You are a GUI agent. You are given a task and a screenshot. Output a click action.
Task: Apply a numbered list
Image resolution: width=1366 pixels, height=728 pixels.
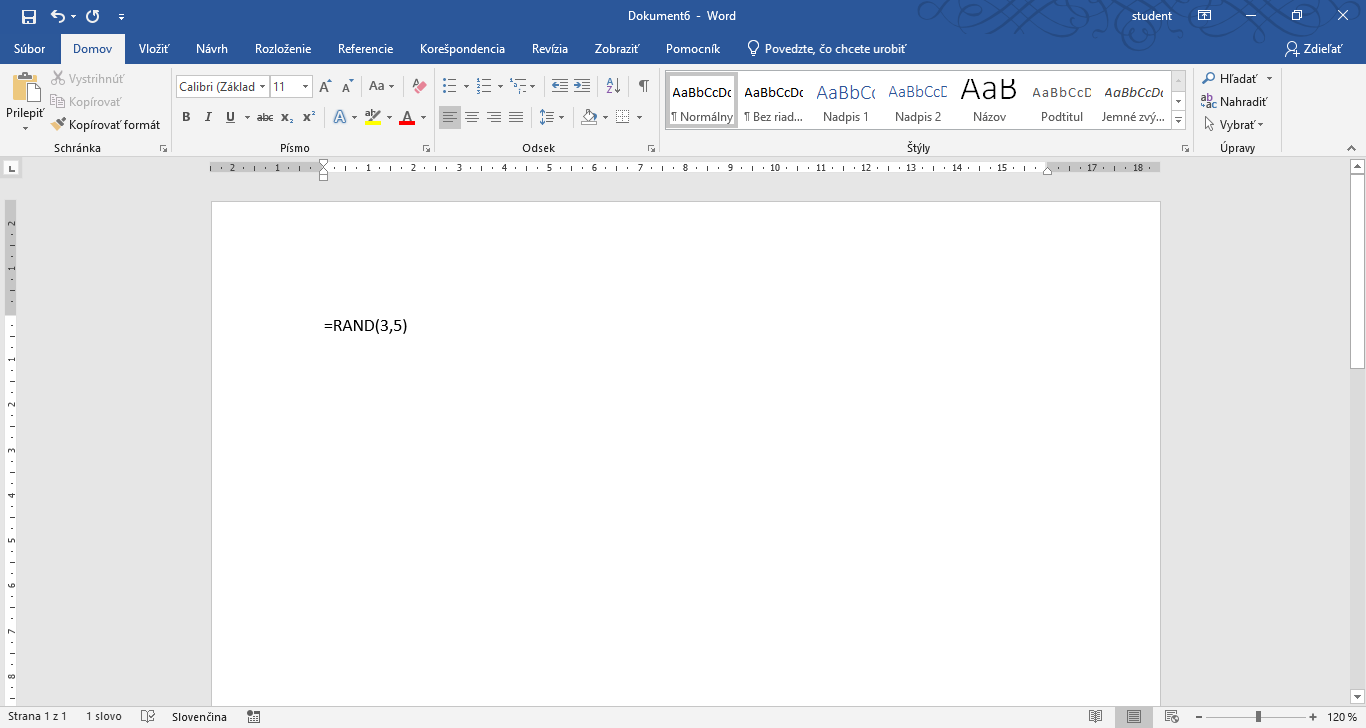pyautogui.click(x=484, y=87)
